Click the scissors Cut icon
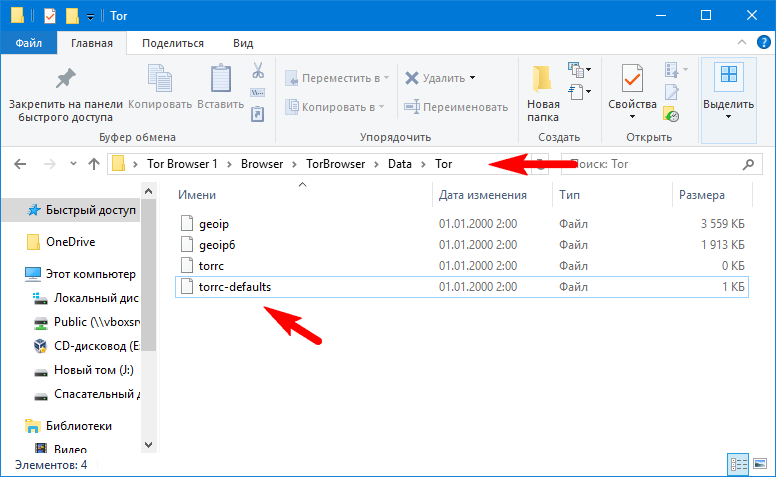Viewport: 776px width, 477px height. coord(258,70)
